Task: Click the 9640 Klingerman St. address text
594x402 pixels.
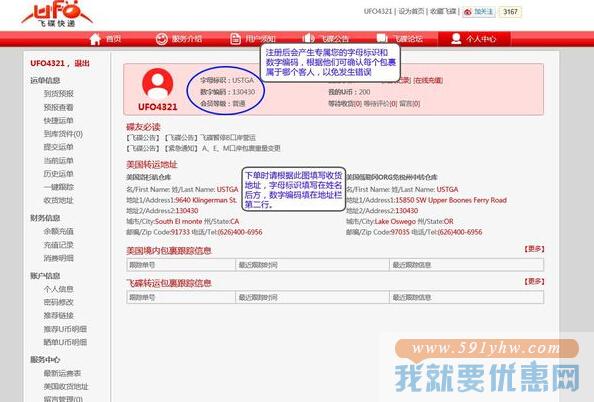Action: 206,200
